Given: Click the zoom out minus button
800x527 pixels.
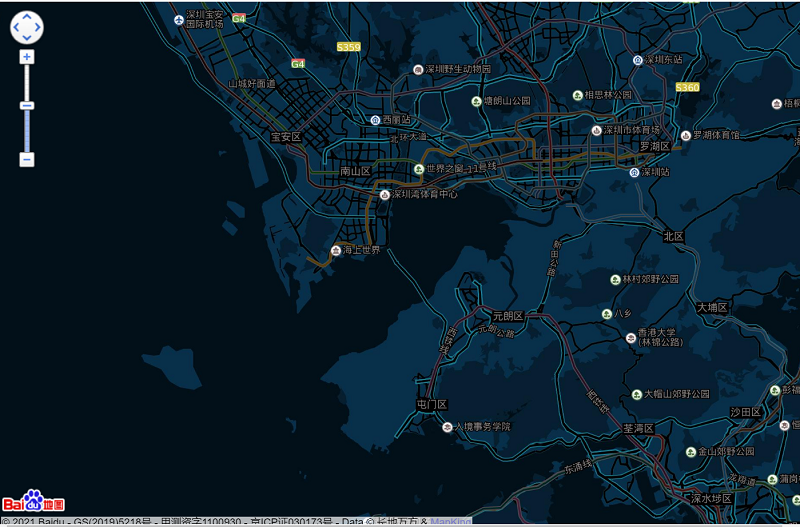Looking at the screenshot, I should 27,159.
